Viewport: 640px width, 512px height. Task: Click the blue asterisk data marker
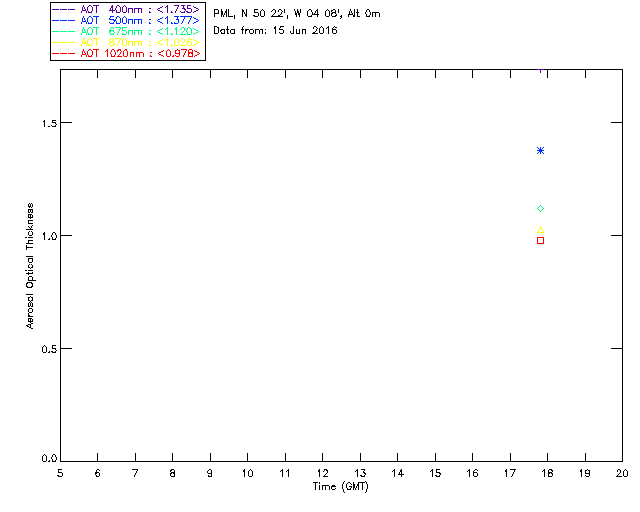click(x=540, y=150)
